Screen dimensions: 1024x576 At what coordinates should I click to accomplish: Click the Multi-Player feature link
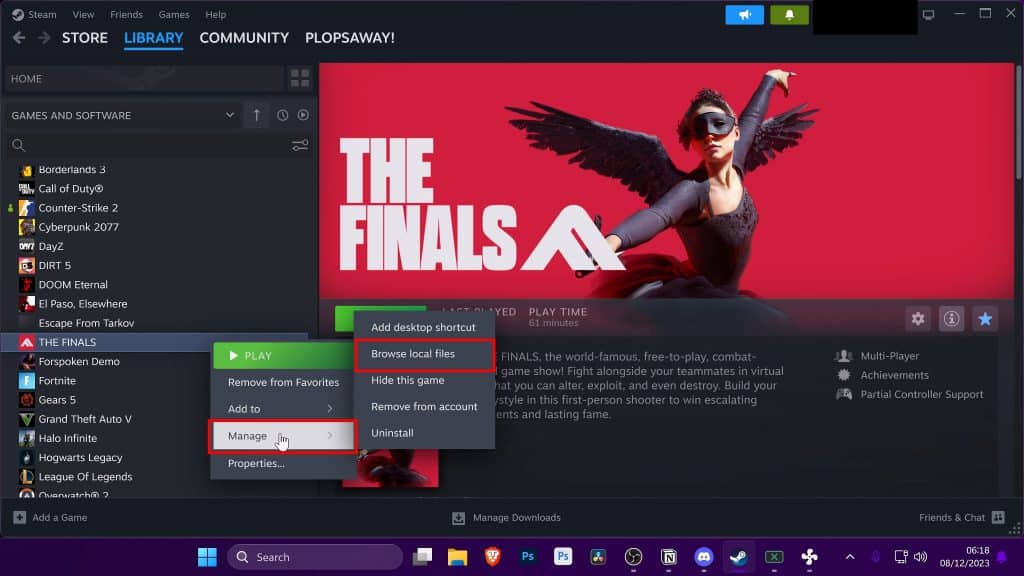(x=889, y=356)
